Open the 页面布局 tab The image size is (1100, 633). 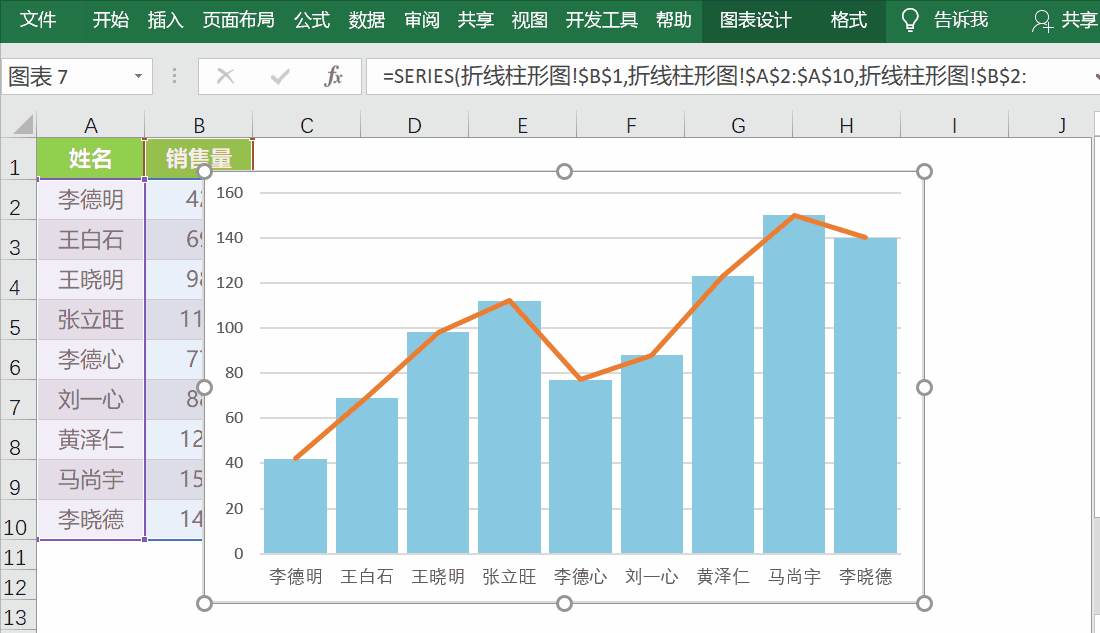tap(239, 20)
